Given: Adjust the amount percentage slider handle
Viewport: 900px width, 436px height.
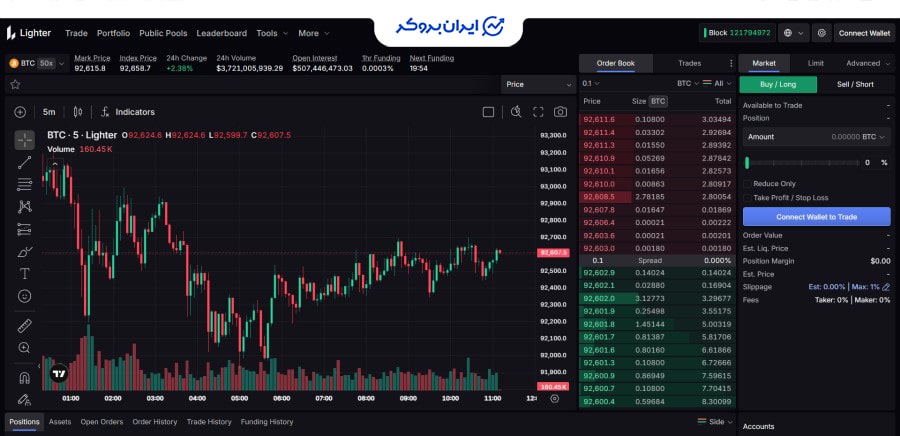Looking at the screenshot, I should pyautogui.click(x=747, y=163).
